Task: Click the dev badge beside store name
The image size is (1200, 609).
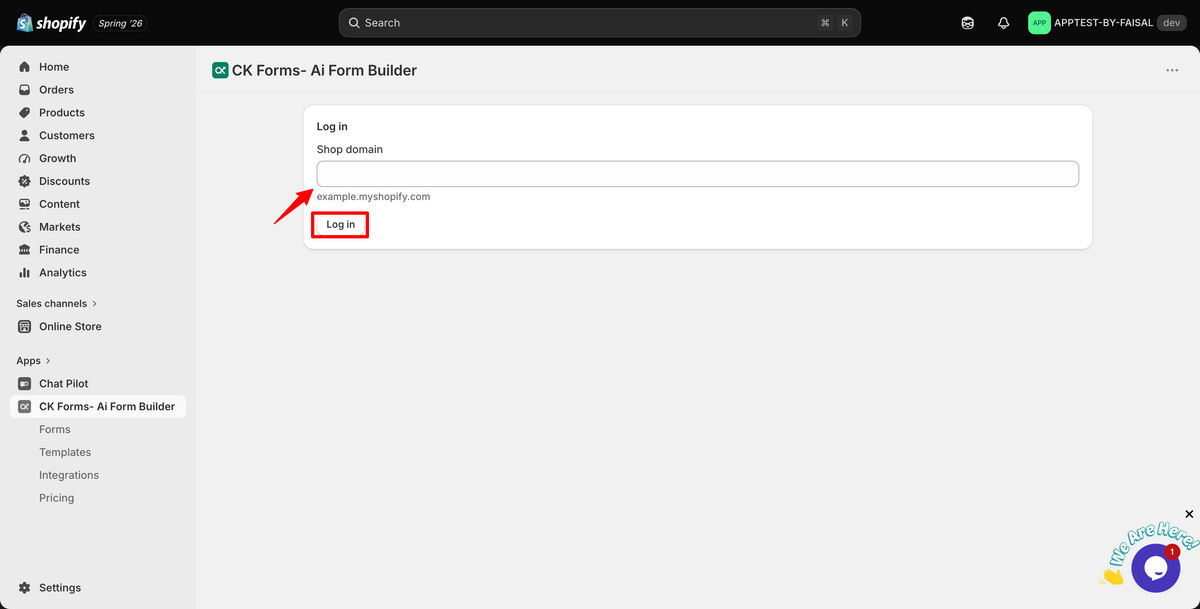Action: pyautogui.click(x=1172, y=23)
